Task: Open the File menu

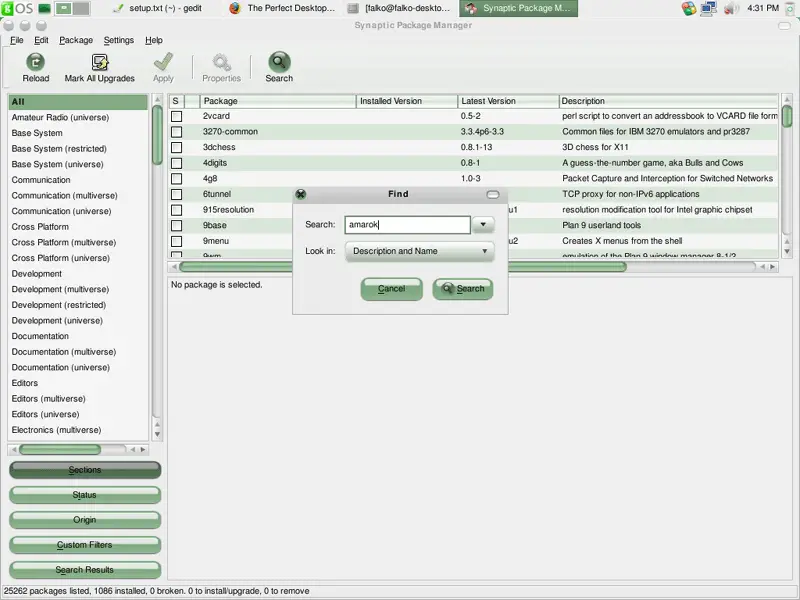Action: 17,40
